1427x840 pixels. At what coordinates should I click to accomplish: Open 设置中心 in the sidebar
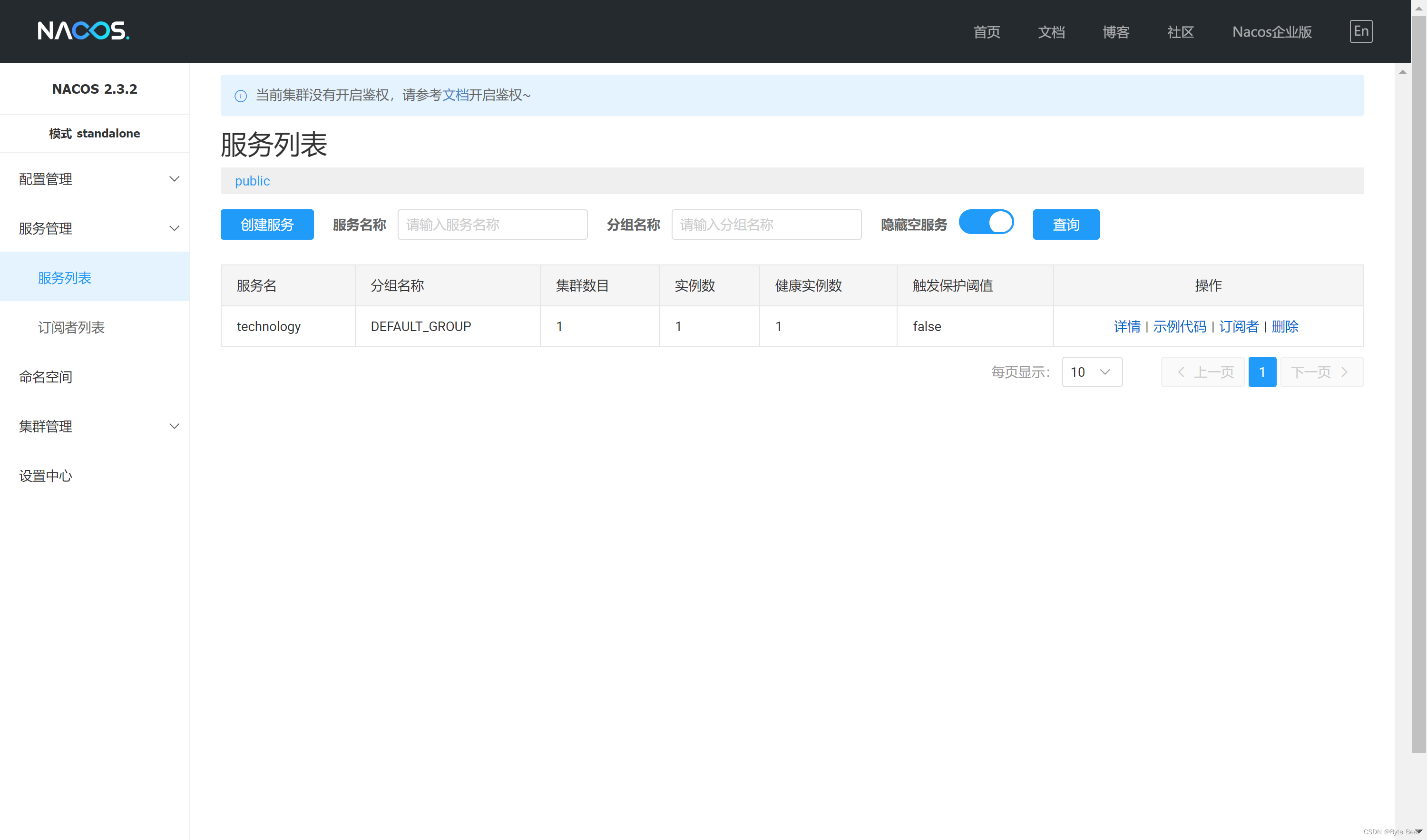coord(95,475)
